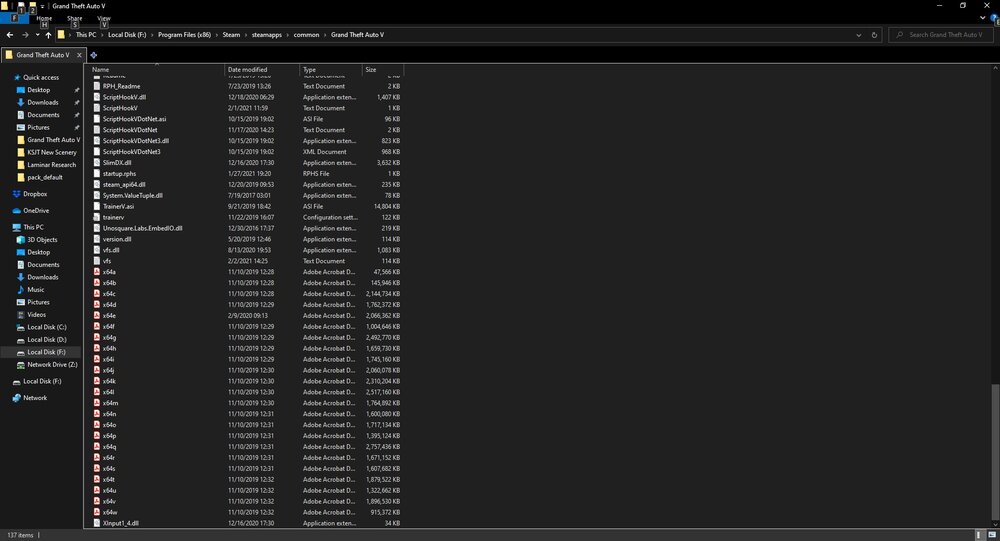Open Local Disk (D:) in sidebar

(x=47, y=339)
